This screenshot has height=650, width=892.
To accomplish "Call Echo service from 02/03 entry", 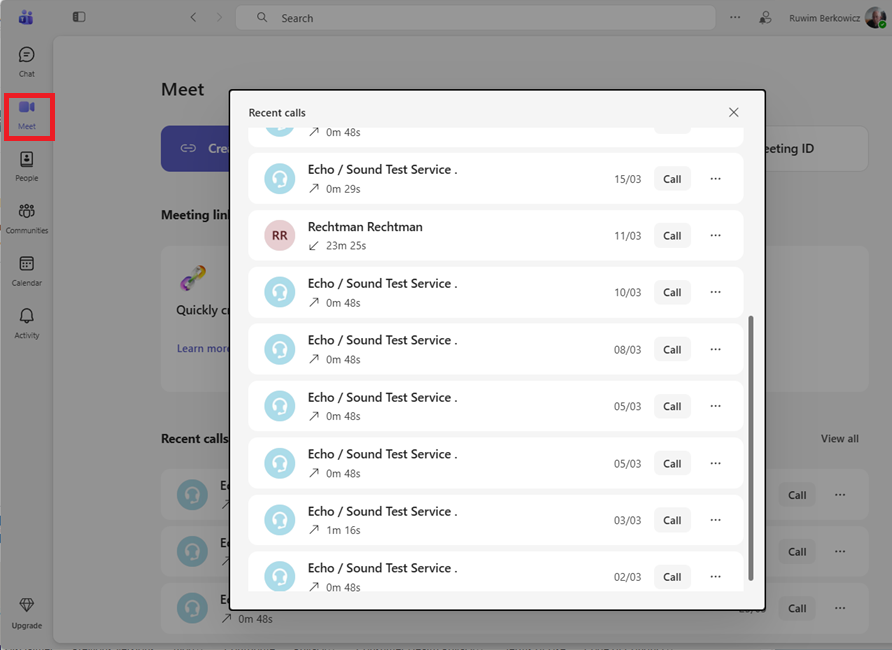I will tap(672, 577).
